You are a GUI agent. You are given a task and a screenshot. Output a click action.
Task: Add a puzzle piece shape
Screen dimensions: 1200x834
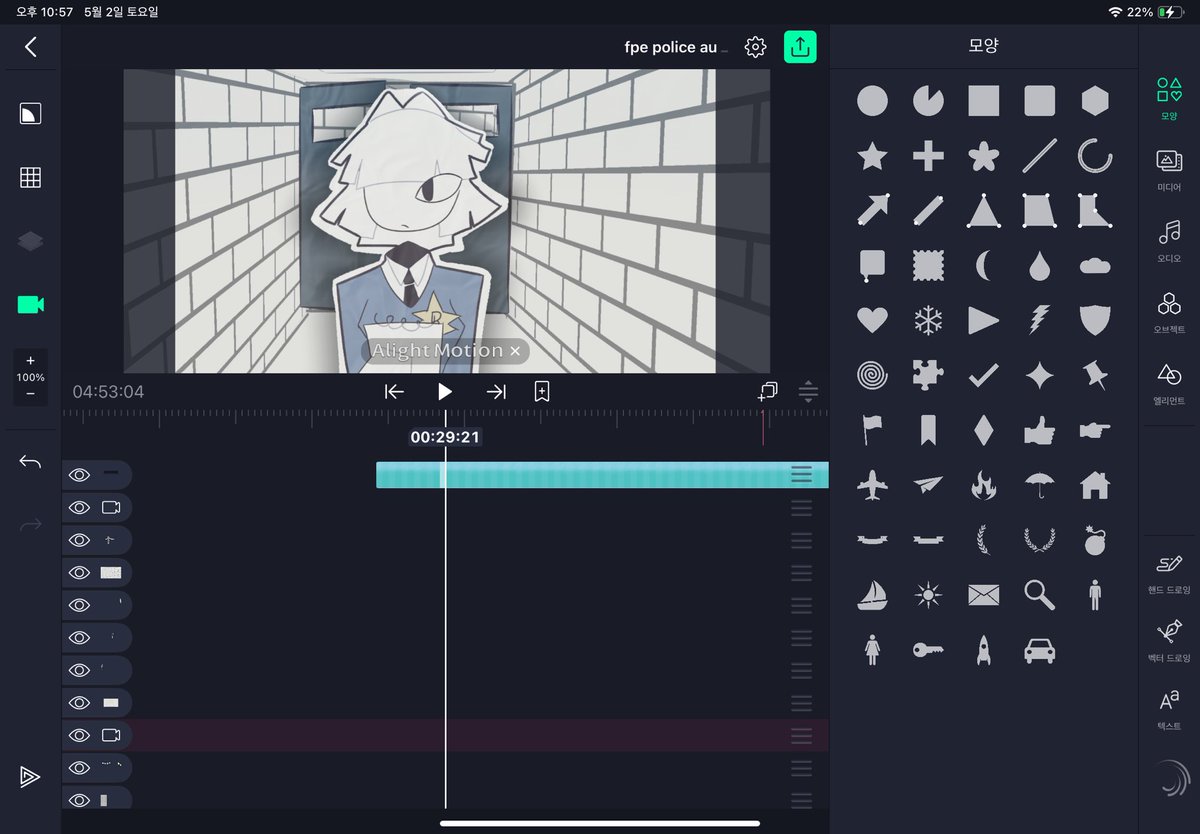[928, 375]
